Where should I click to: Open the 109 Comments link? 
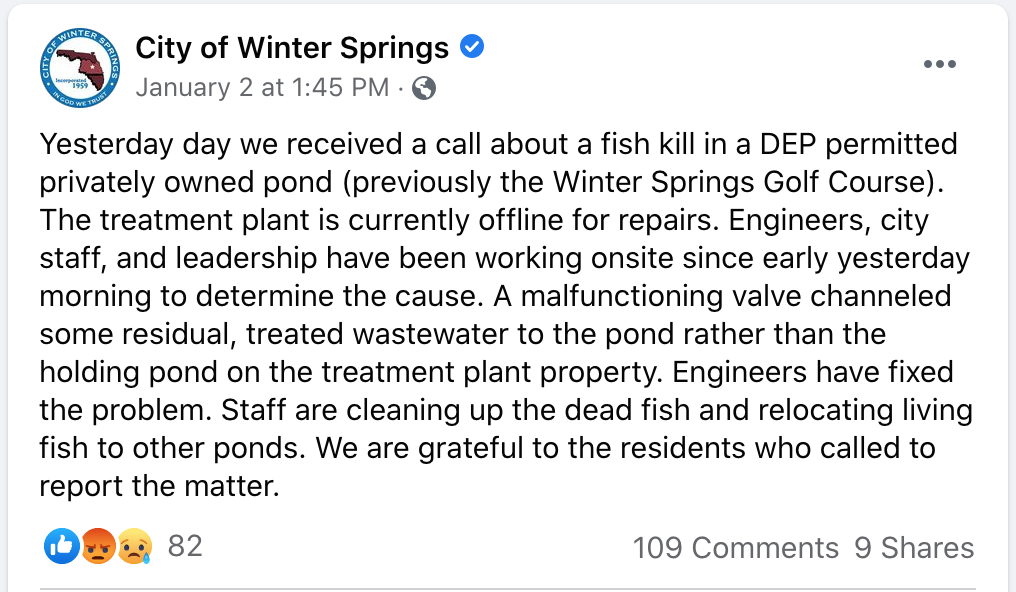pyautogui.click(x=735, y=548)
